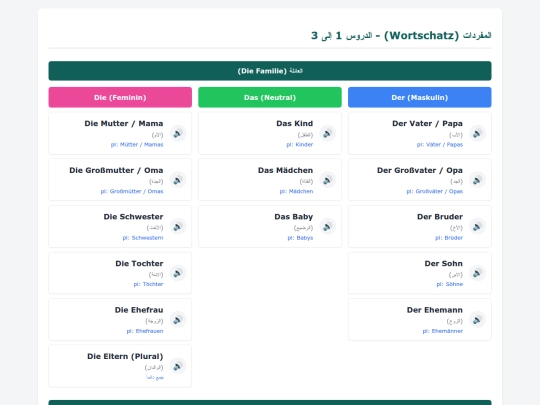Click plural text pl: Babys
The width and height of the screenshot is (540, 405).
point(300,238)
